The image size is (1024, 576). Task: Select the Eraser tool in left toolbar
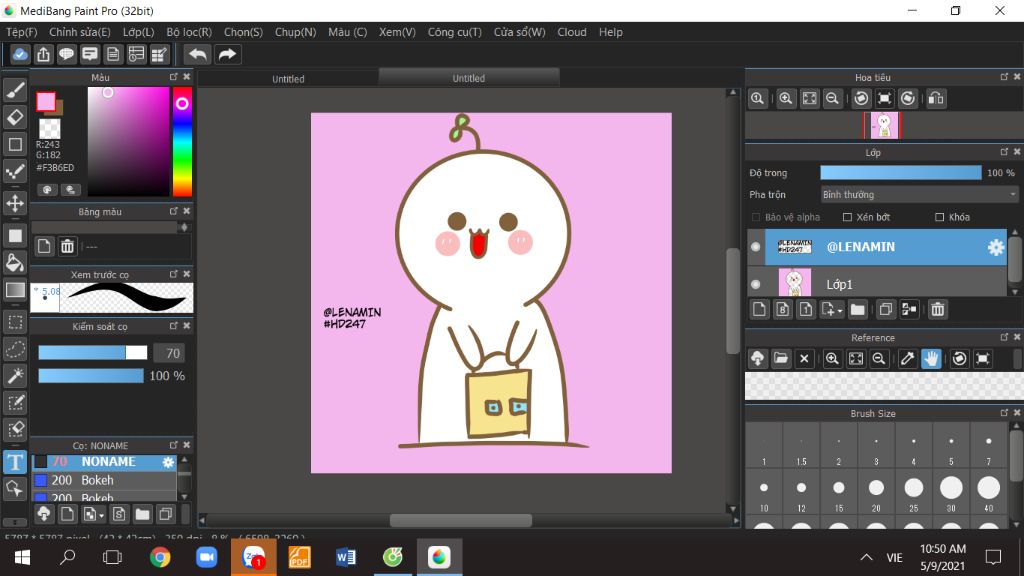tap(15, 117)
